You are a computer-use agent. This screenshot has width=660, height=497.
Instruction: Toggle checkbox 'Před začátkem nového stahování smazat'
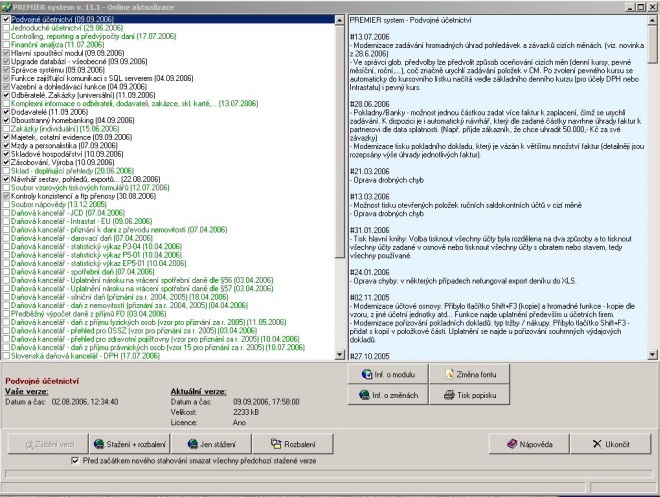(x=76, y=461)
